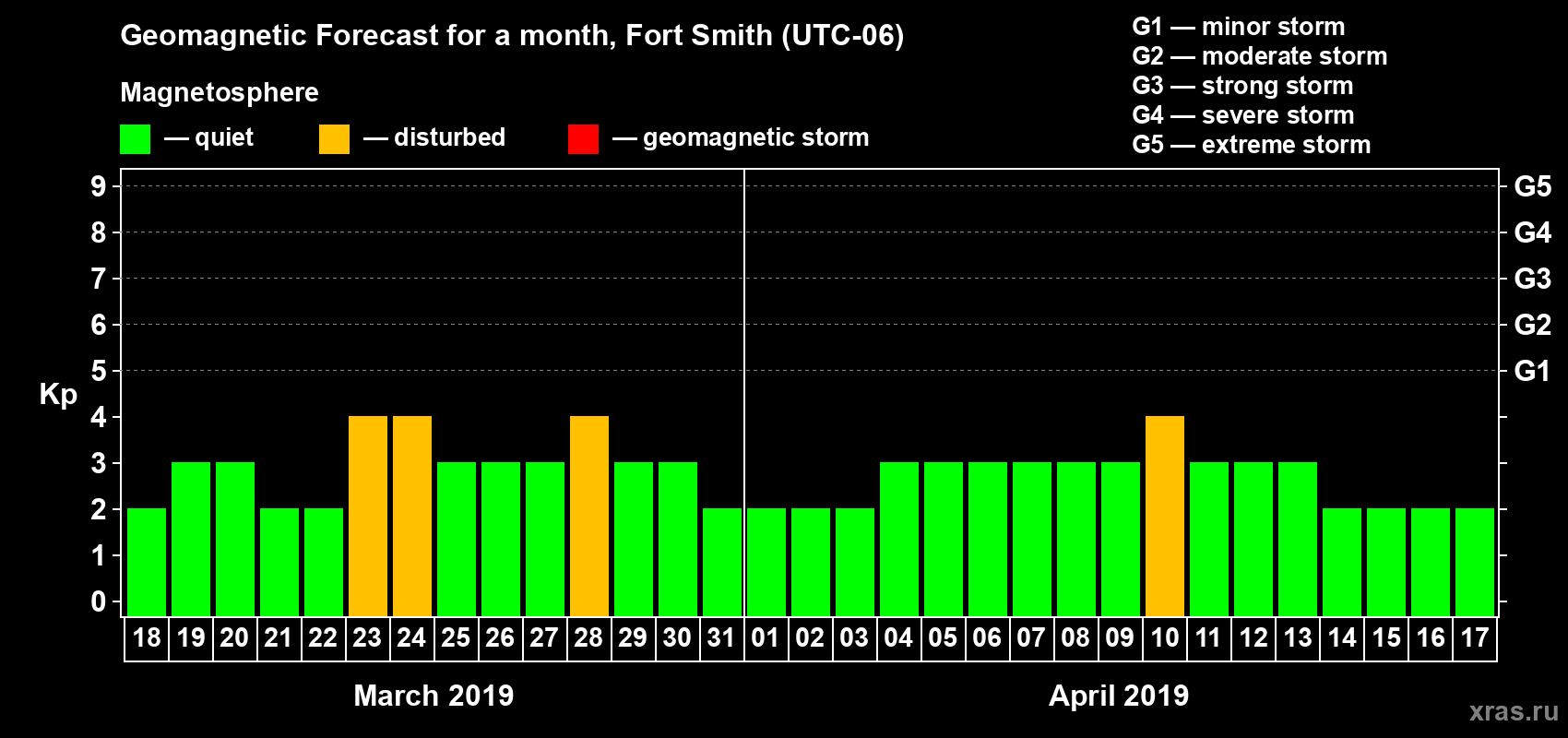Select the orange bar for March 24
1568x738 pixels.
(412, 517)
